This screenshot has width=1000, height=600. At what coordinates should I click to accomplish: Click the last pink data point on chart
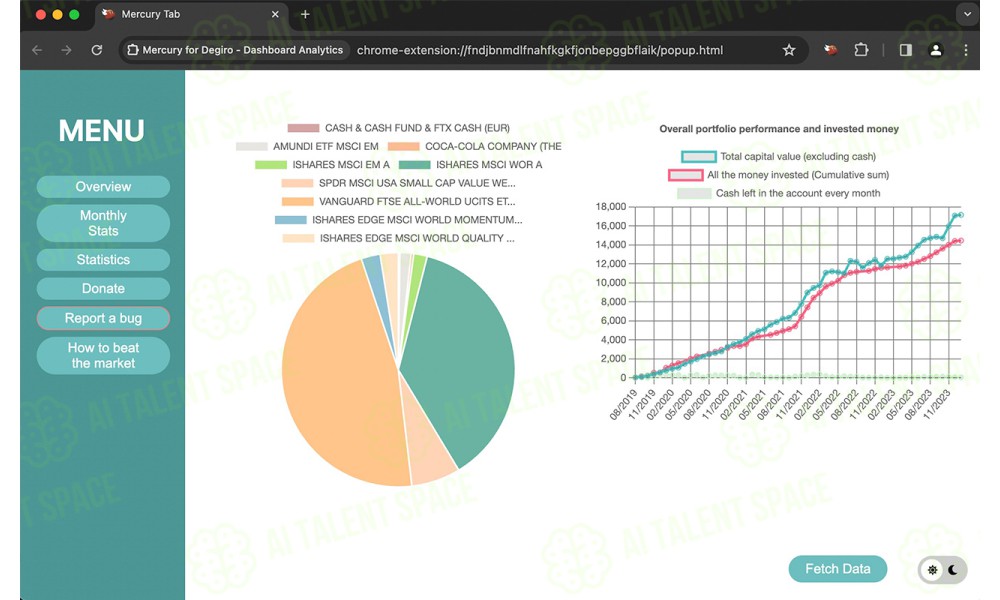(960, 241)
